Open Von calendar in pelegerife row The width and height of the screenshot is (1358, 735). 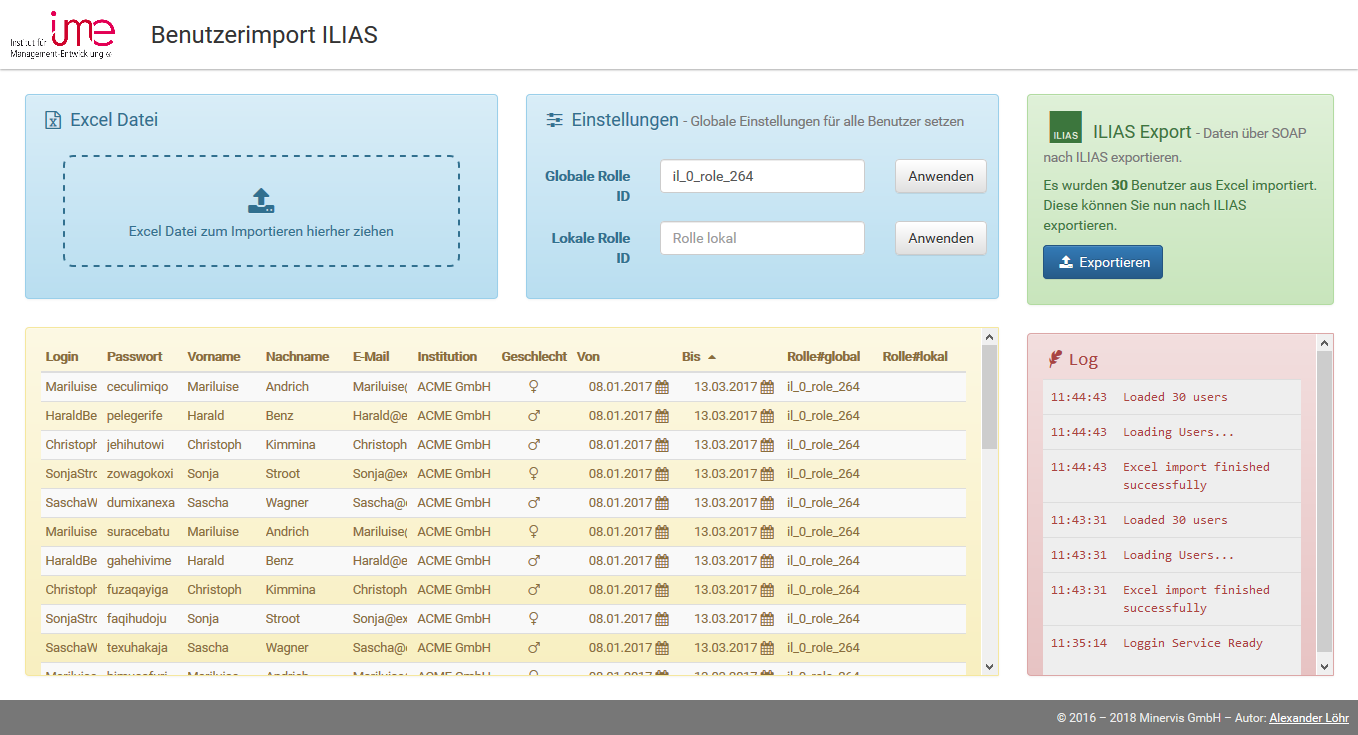662,416
